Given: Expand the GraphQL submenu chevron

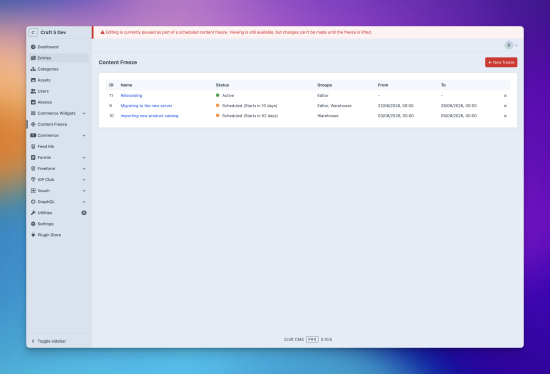Looking at the screenshot, I should point(84,202).
